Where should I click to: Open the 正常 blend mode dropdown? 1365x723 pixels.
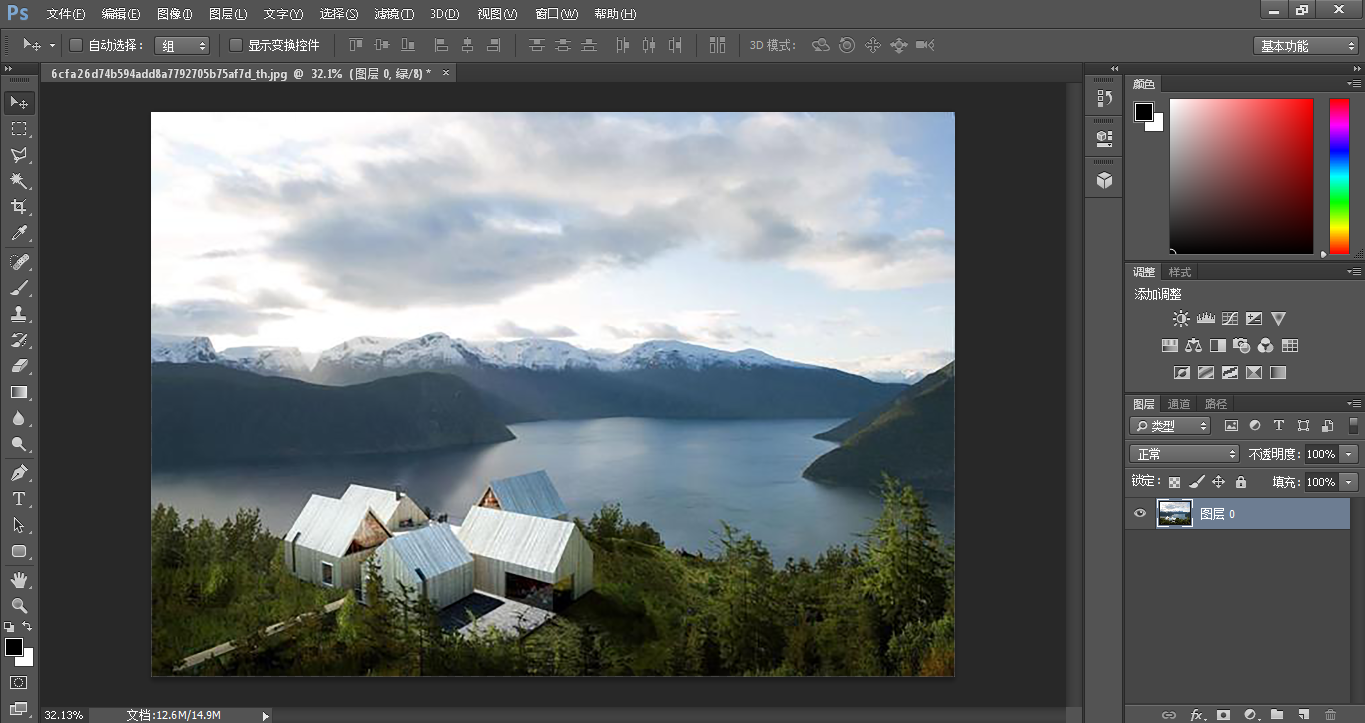[x=1184, y=454]
